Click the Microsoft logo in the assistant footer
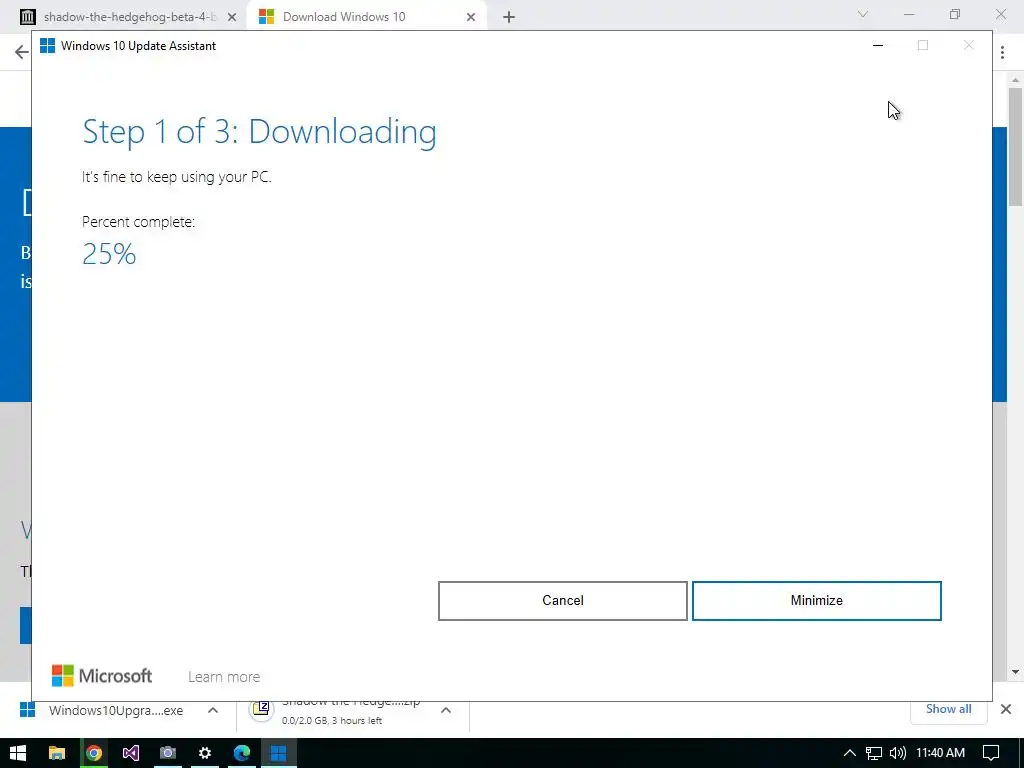Image resolution: width=1024 pixels, height=768 pixels. click(x=102, y=676)
